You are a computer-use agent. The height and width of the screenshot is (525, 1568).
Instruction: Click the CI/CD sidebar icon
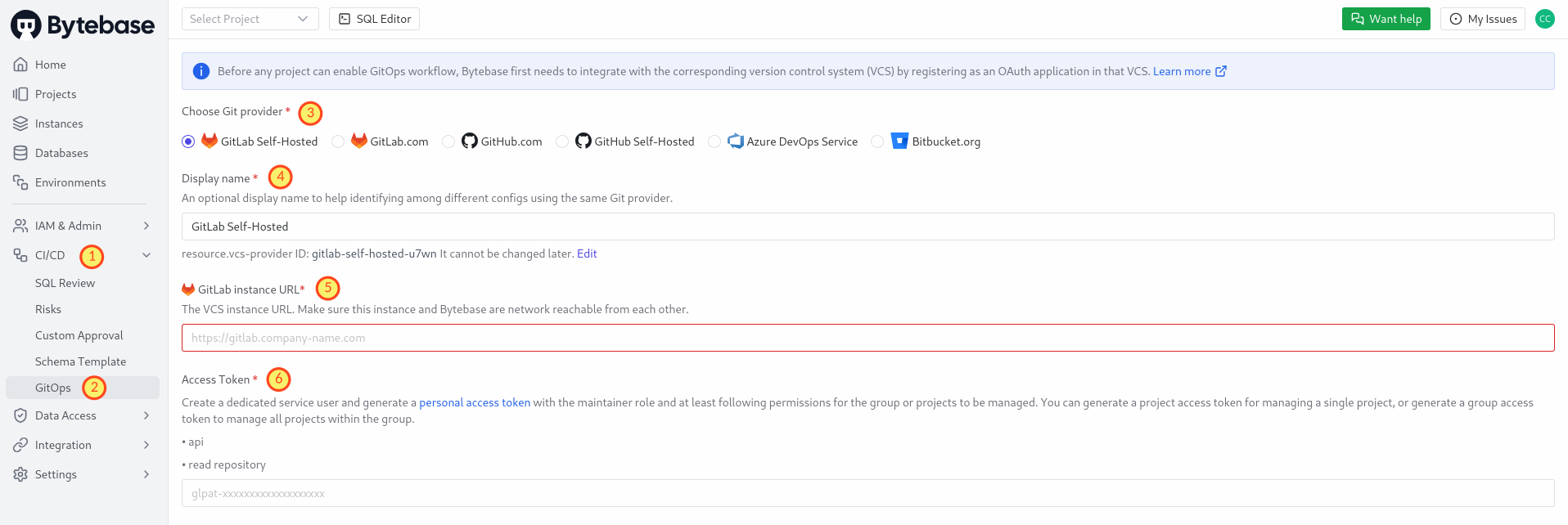coord(20,255)
